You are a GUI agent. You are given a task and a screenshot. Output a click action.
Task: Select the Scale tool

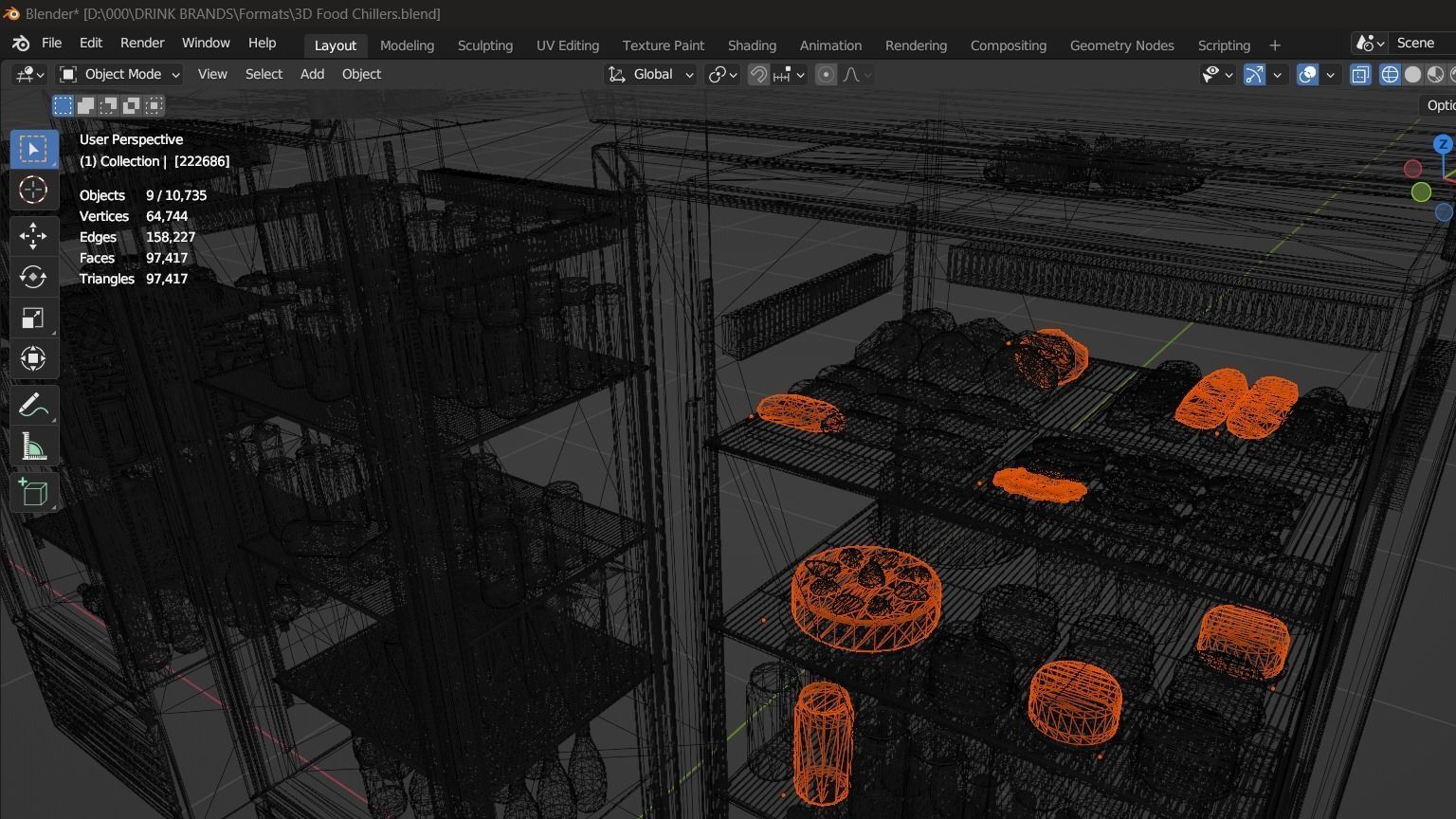pos(33,318)
